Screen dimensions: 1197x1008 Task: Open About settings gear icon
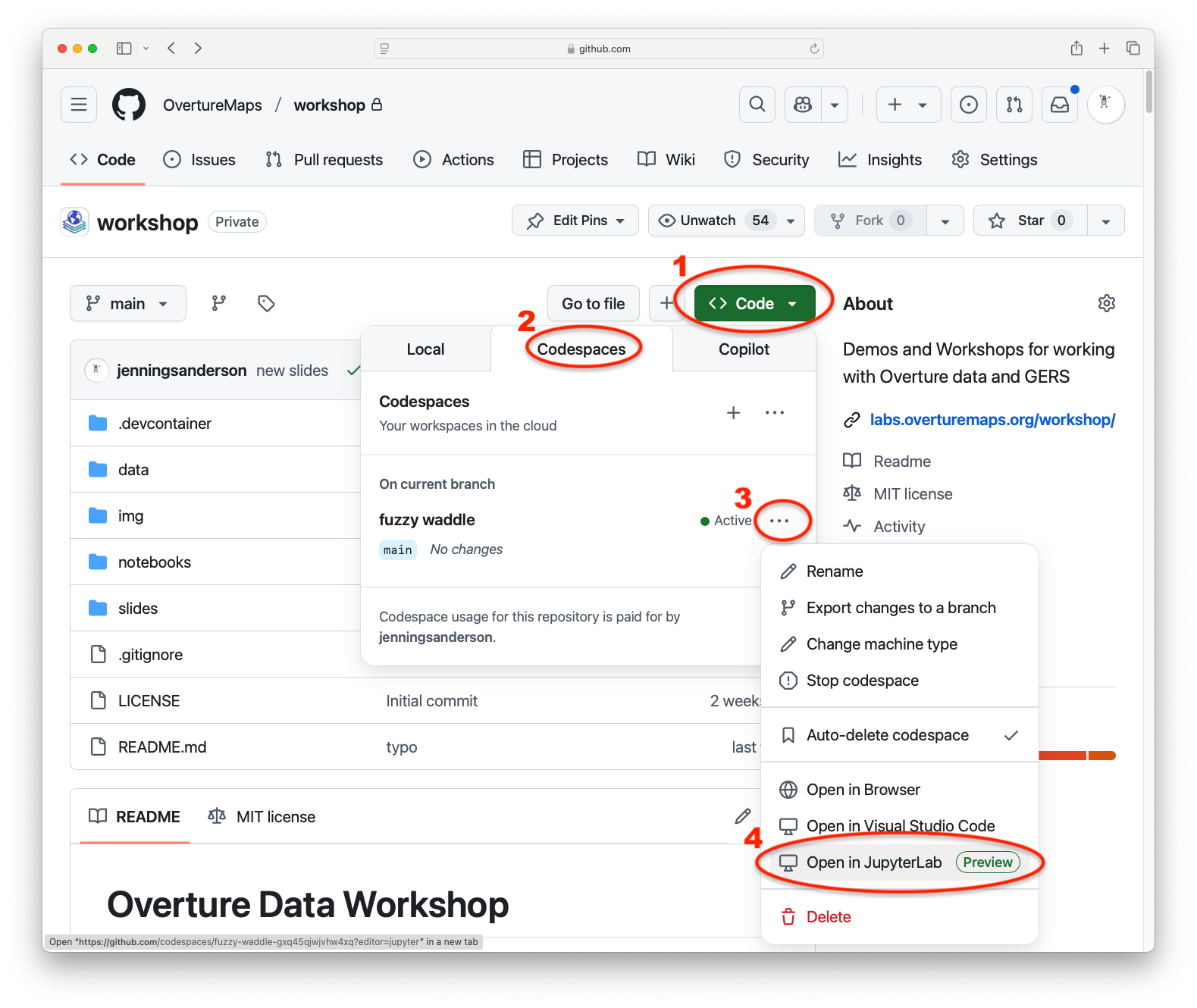coord(1107,303)
